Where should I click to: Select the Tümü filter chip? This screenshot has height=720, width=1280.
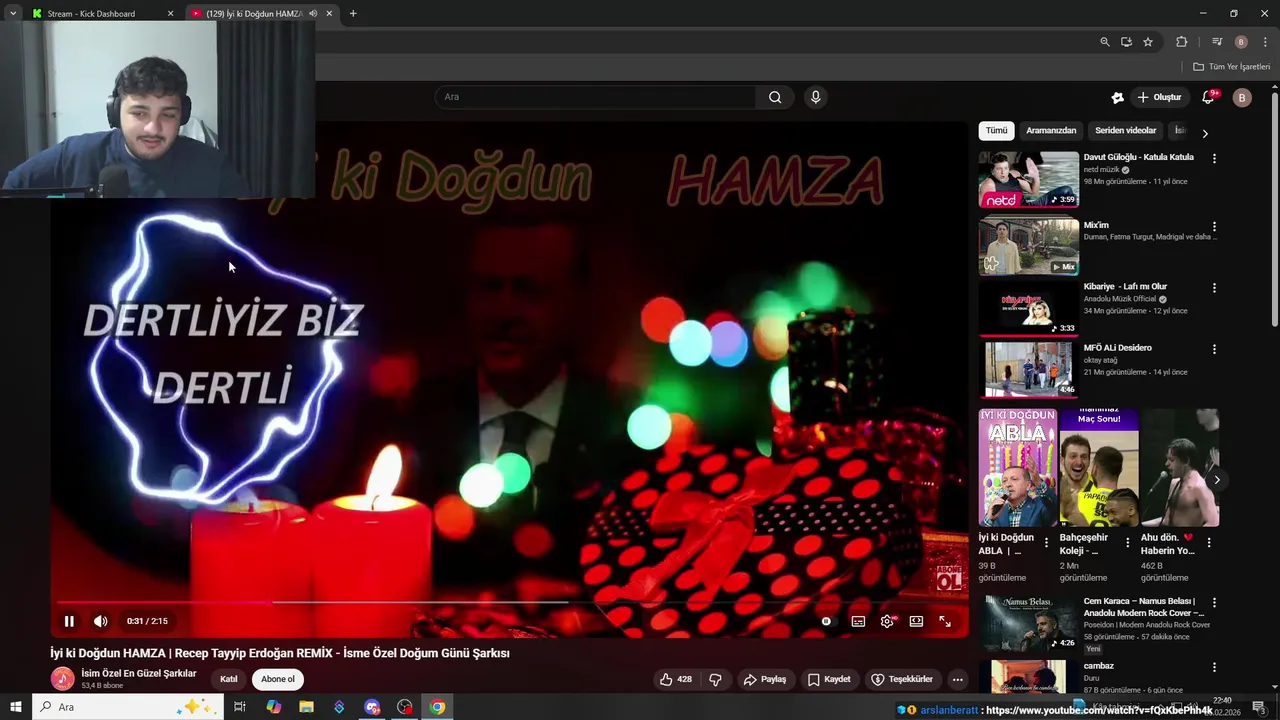tap(997, 131)
